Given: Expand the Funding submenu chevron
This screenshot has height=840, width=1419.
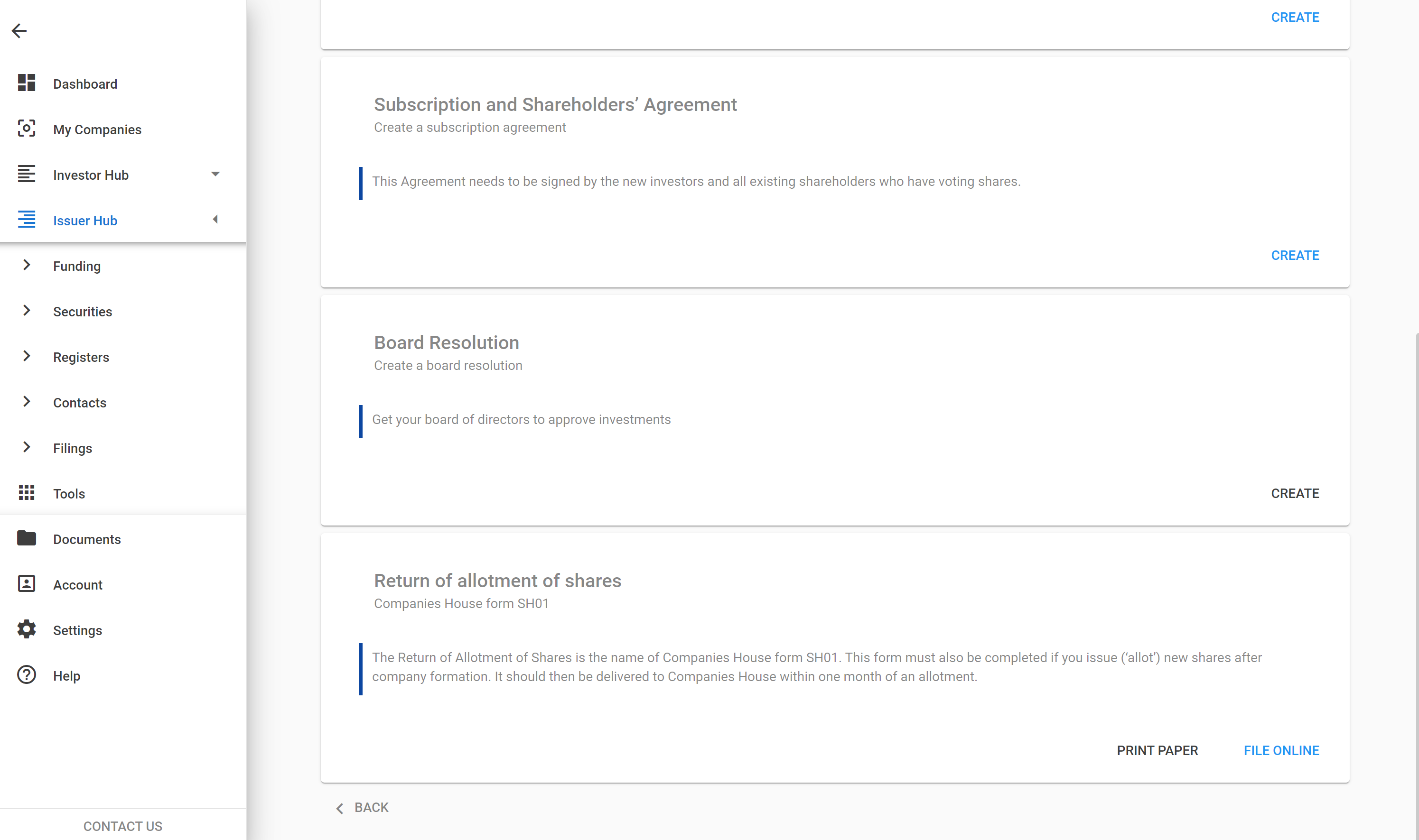Looking at the screenshot, I should (27, 265).
